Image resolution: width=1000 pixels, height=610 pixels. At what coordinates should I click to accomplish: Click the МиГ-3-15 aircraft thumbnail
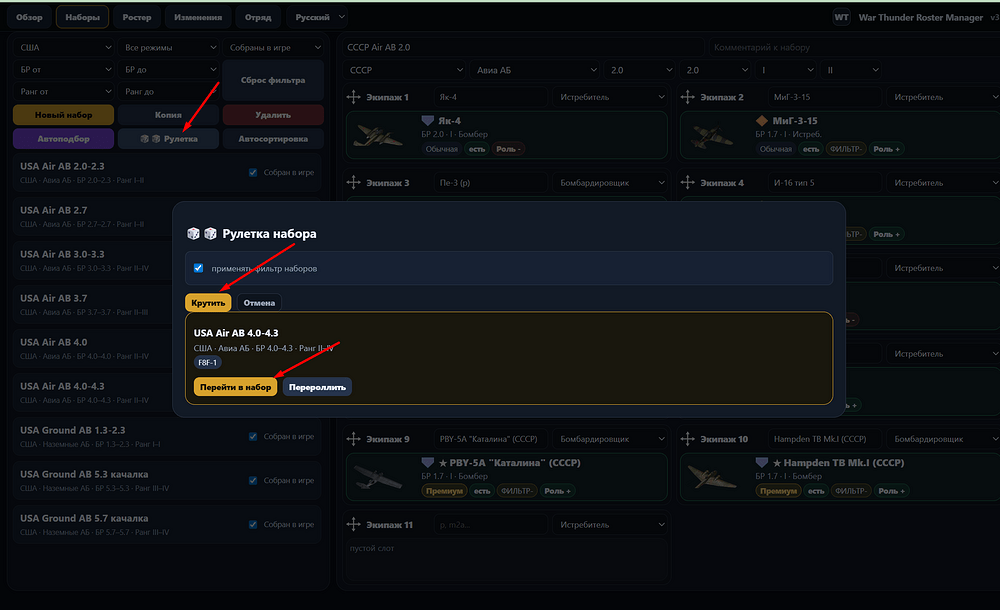pos(714,136)
